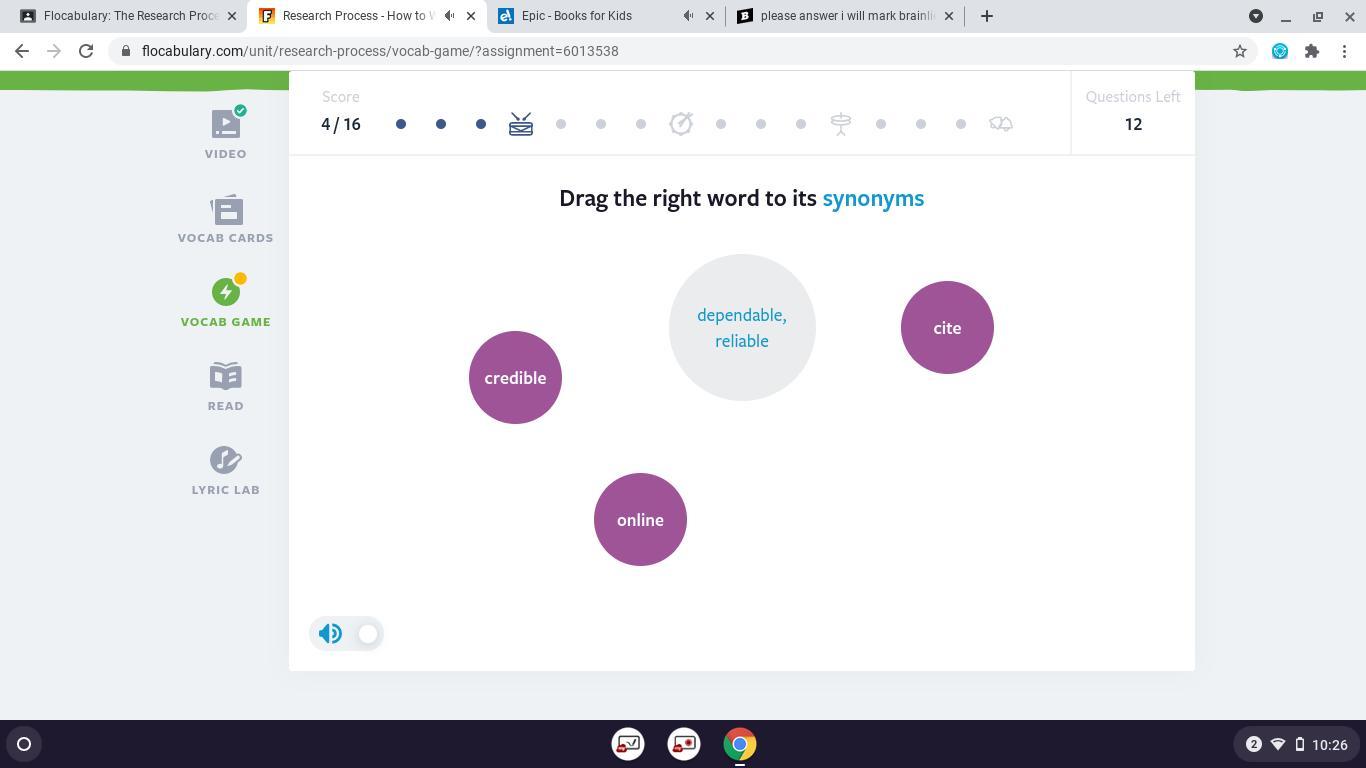Close the 'please answer' Brainly tab

949,16
